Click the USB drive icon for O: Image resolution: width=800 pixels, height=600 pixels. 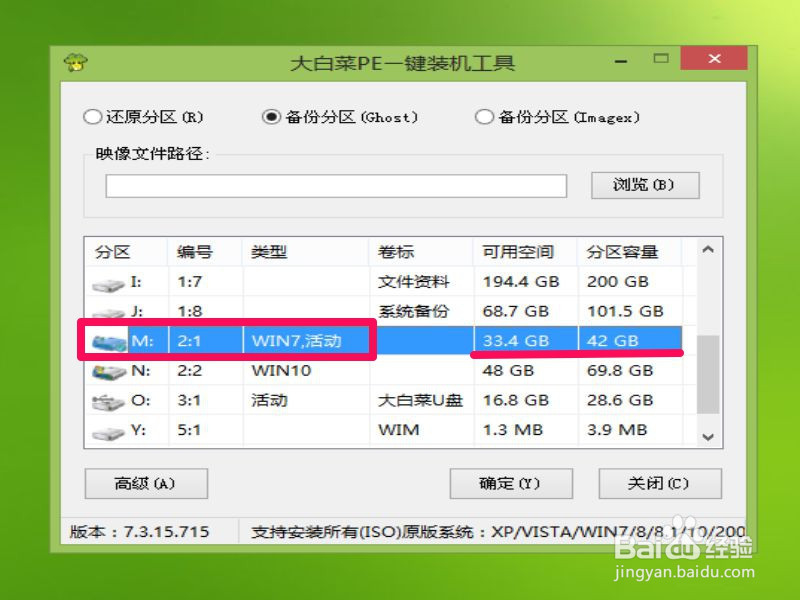click(109, 403)
